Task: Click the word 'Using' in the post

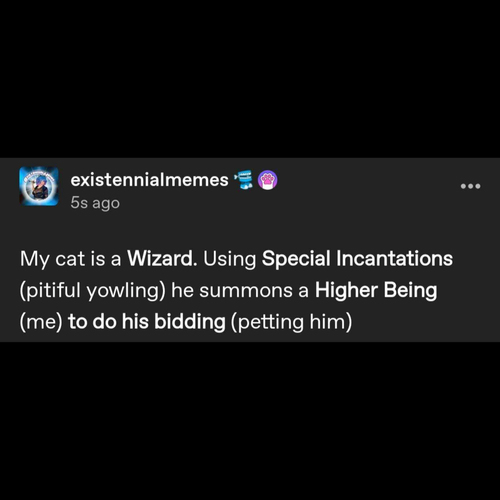Action: [230, 259]
